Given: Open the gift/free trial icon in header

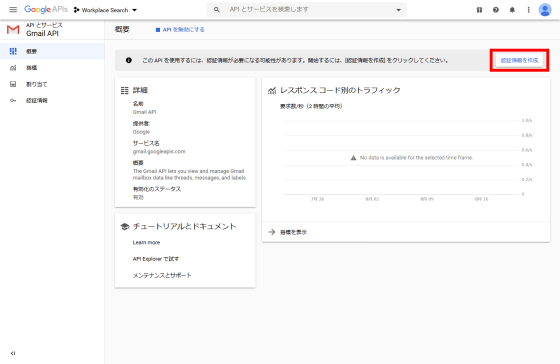Looking at the screenshot, I should click(x=479, y=10).
